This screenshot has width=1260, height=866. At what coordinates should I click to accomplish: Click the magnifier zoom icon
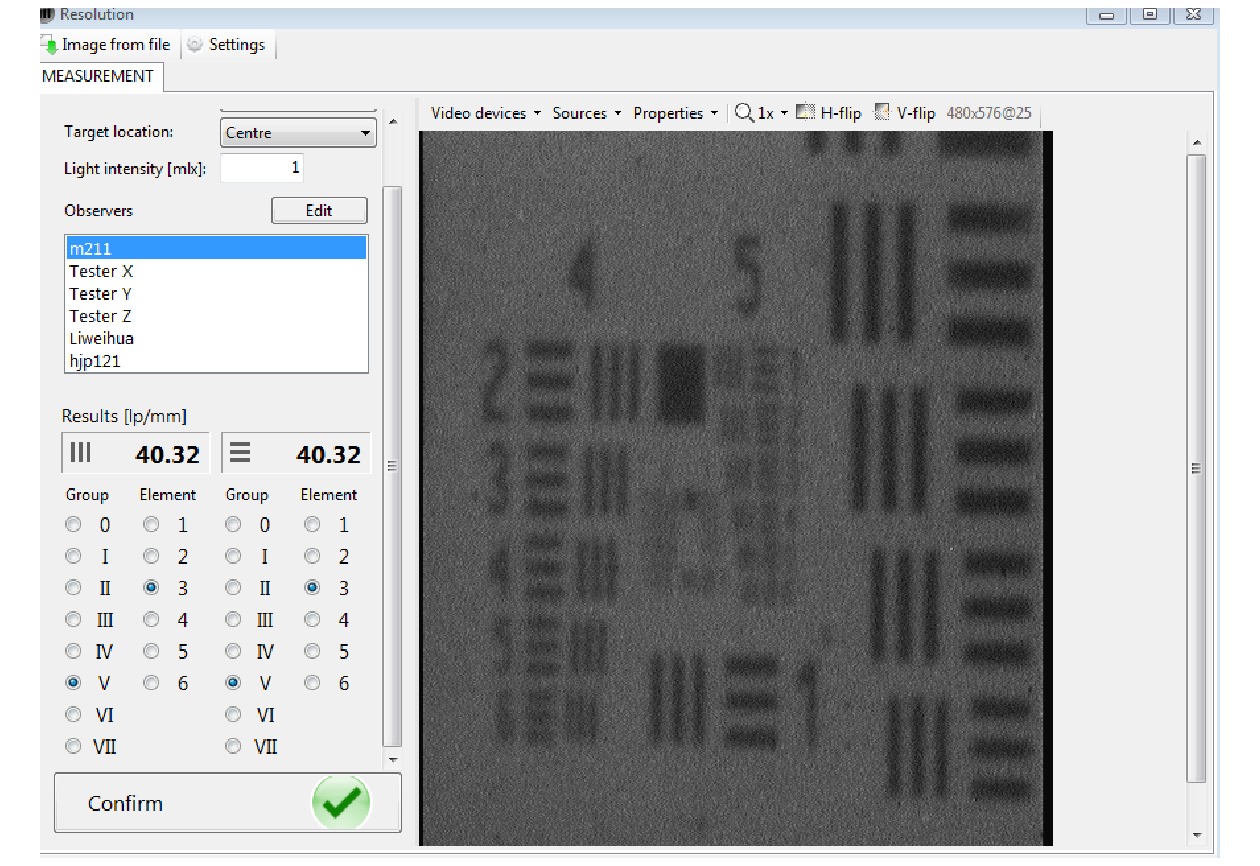(744, 113)
